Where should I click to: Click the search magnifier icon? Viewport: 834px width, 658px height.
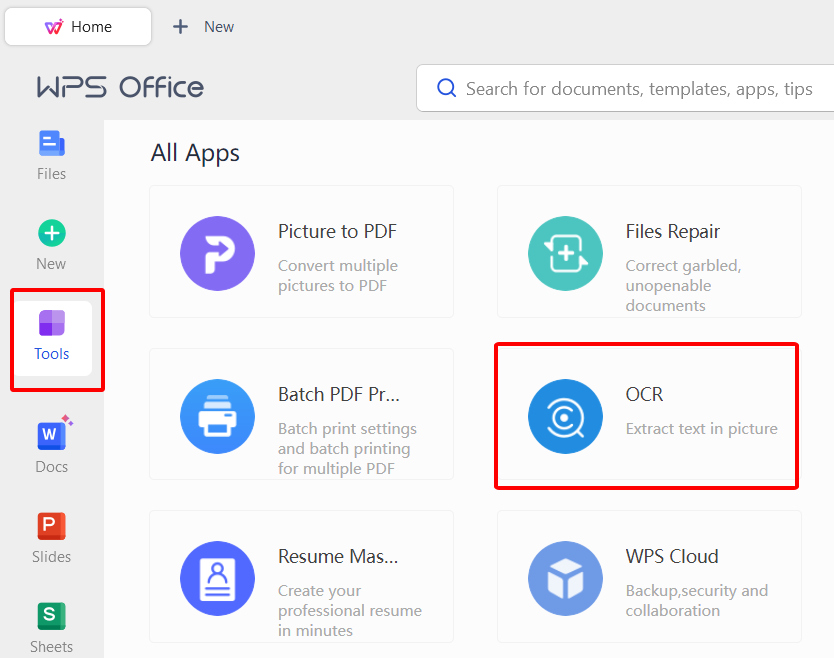(x=446, y=88)
